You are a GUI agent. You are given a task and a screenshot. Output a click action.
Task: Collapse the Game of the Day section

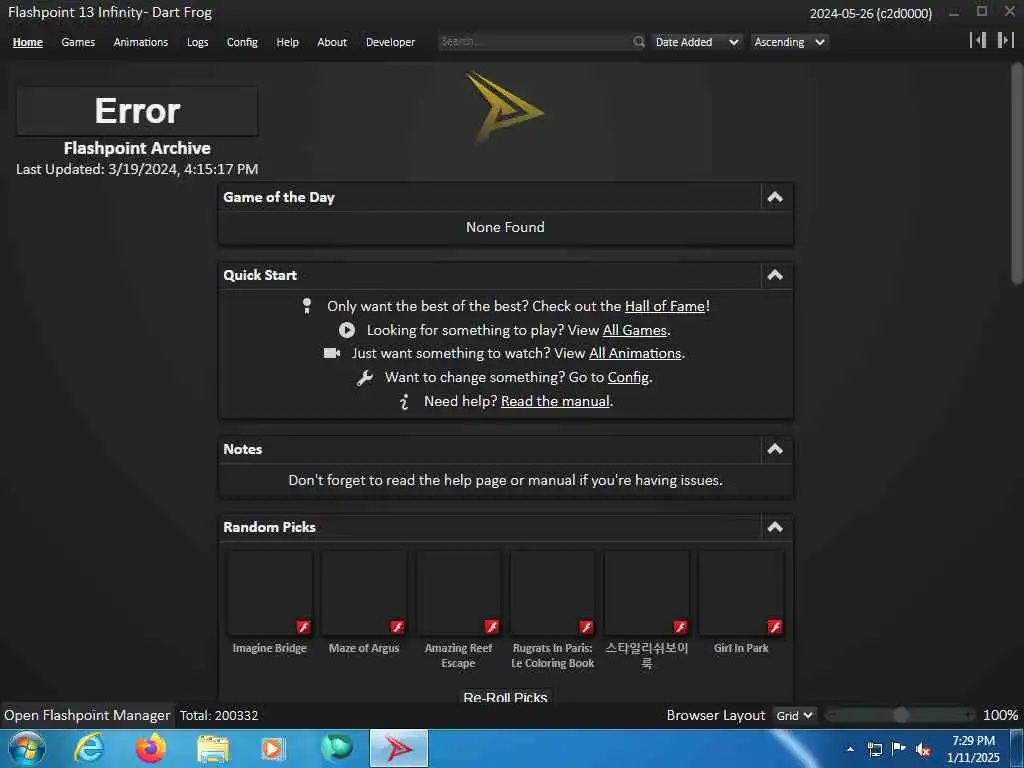tap(775, 197)
